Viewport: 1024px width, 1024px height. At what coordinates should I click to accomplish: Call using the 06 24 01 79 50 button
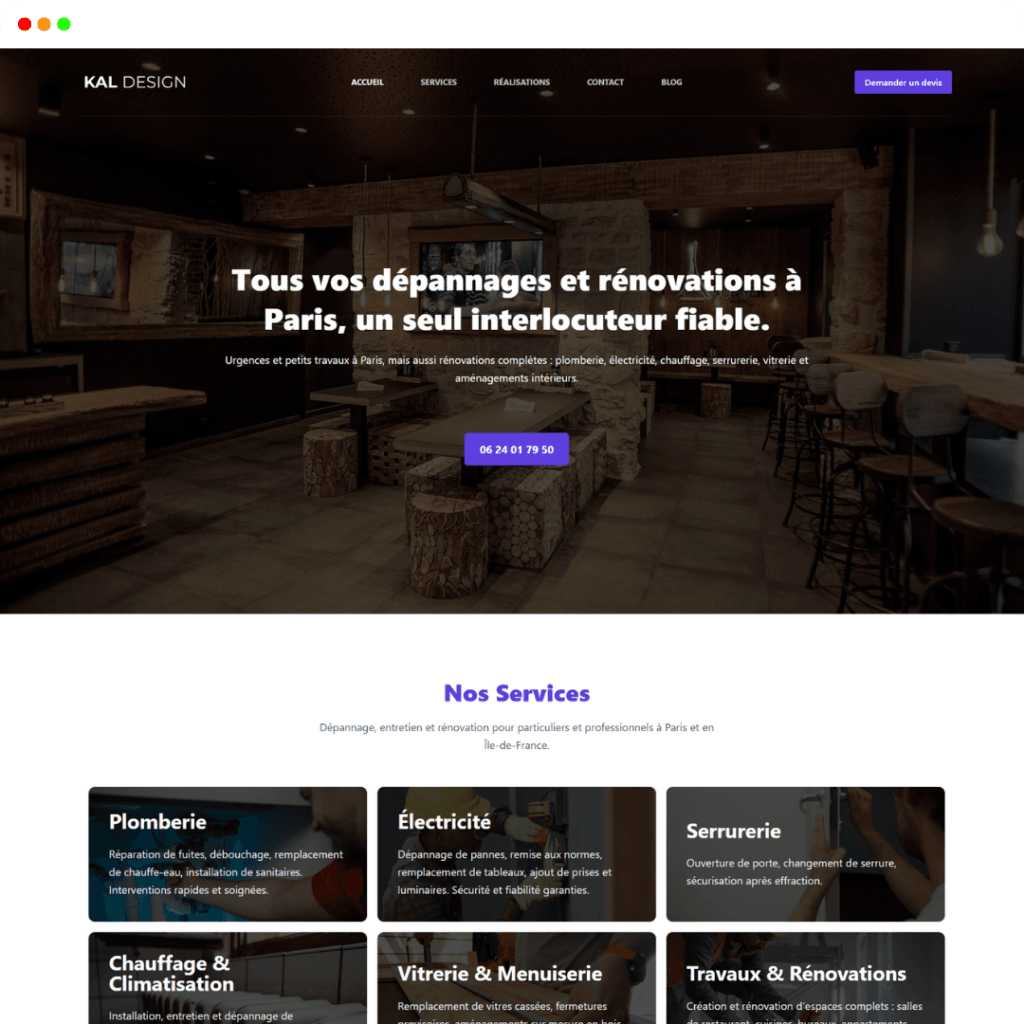tap(516, 449)
